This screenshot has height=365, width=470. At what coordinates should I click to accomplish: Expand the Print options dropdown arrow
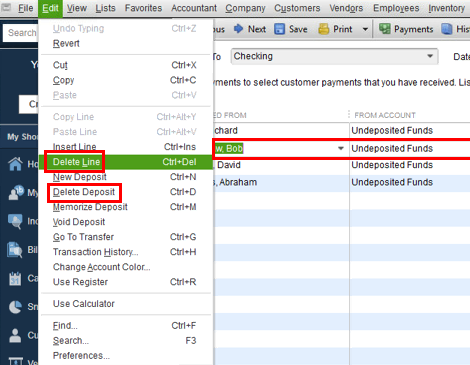(x=365, y=29)
